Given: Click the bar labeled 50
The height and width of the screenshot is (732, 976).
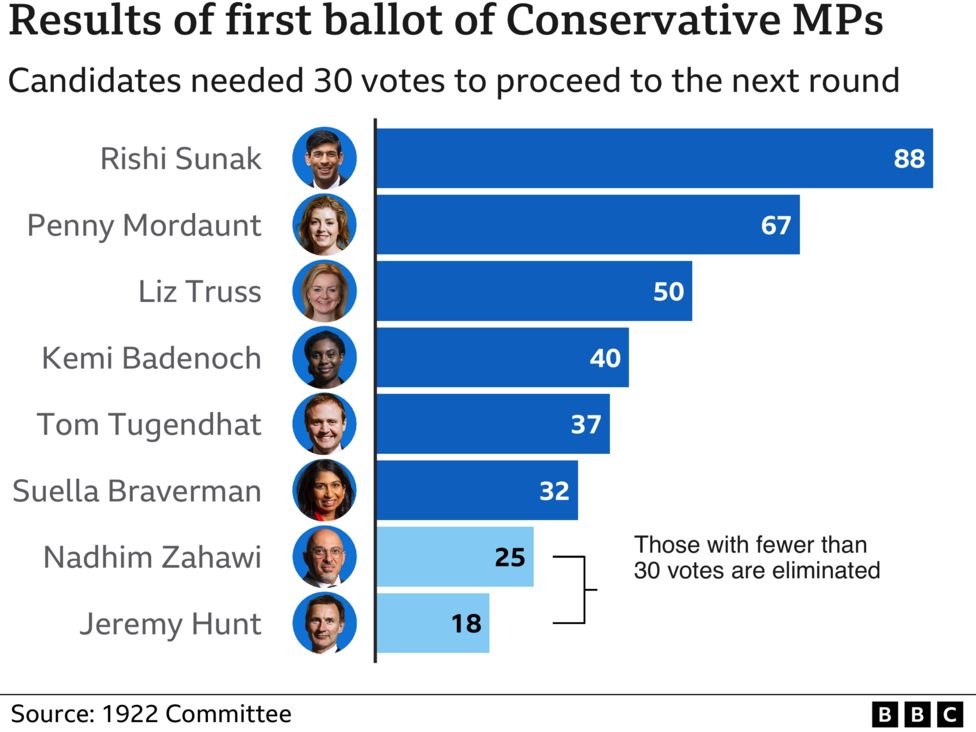Looking at the screenshot, I should (x=534, y=291).
